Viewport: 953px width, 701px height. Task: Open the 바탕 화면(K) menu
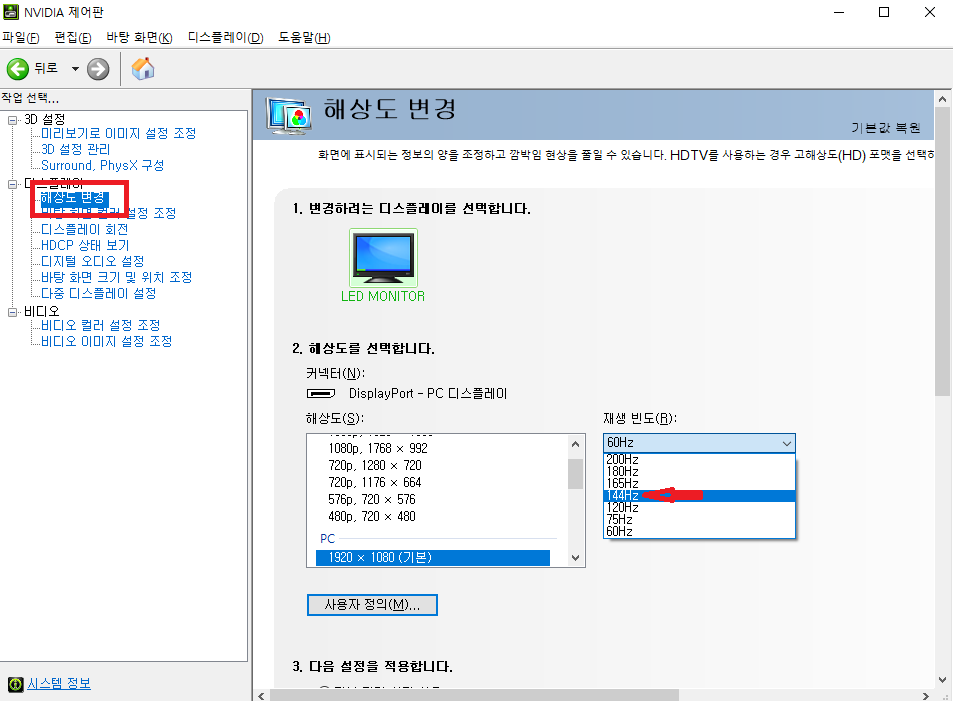(139, 38)
